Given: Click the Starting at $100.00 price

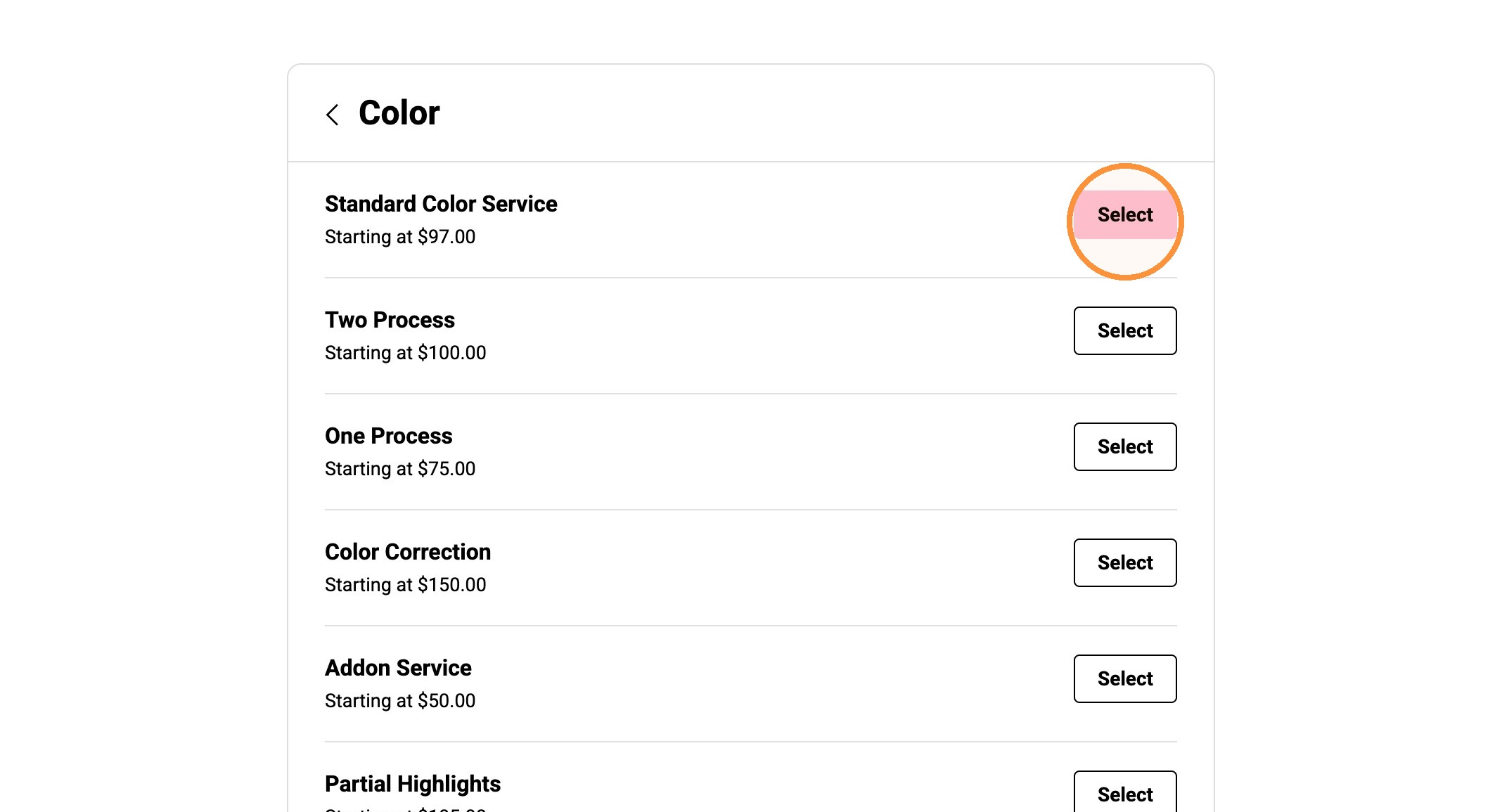Looking at the screenshot, I should click(x=405, y=353).
